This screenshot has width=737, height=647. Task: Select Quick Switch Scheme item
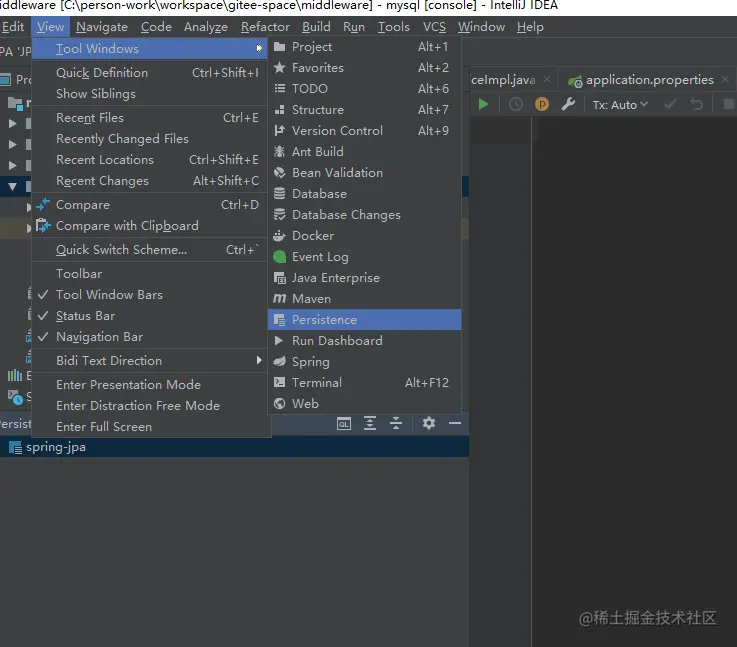coord(151,249)
